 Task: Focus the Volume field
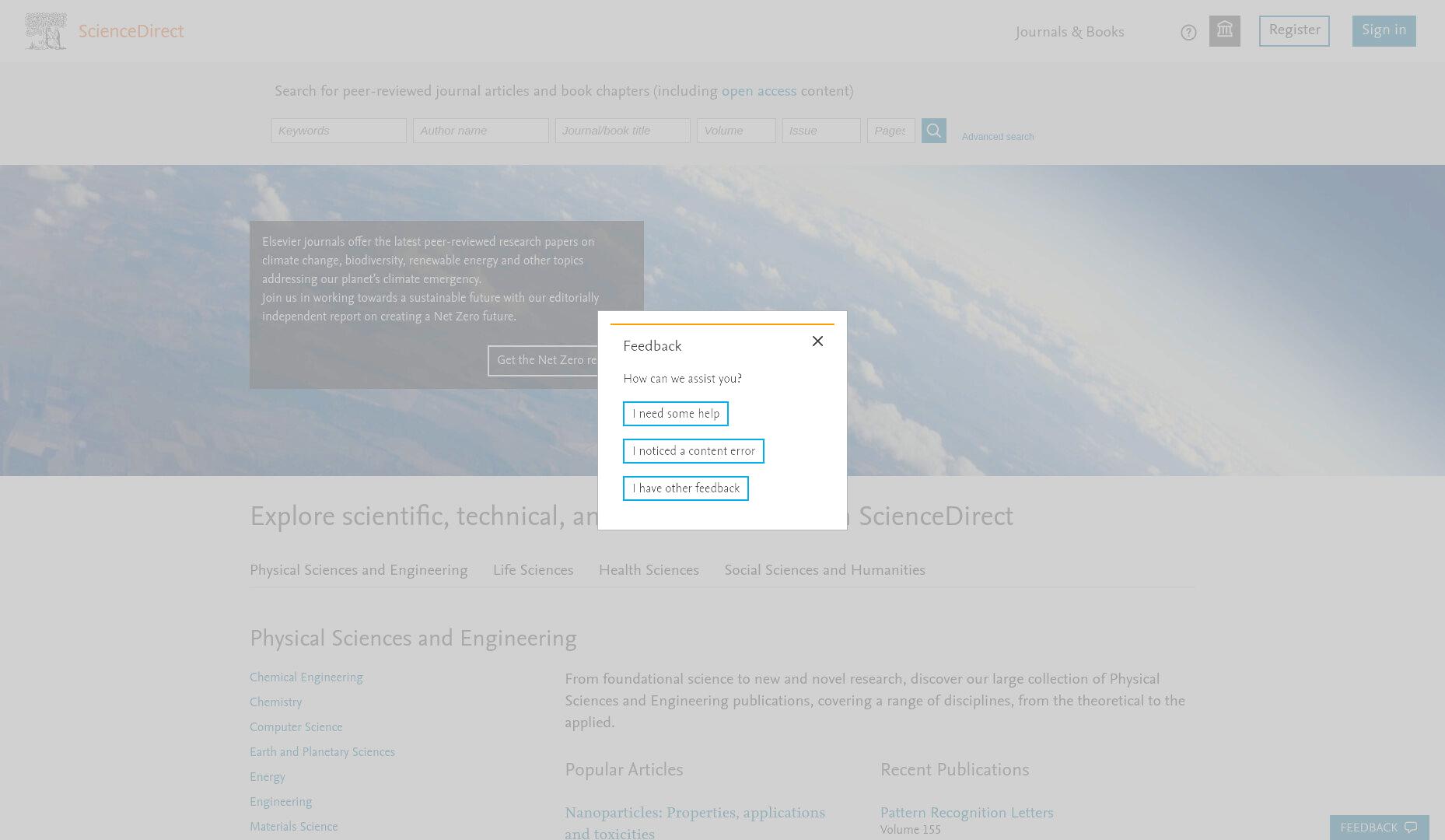(736, 131)
